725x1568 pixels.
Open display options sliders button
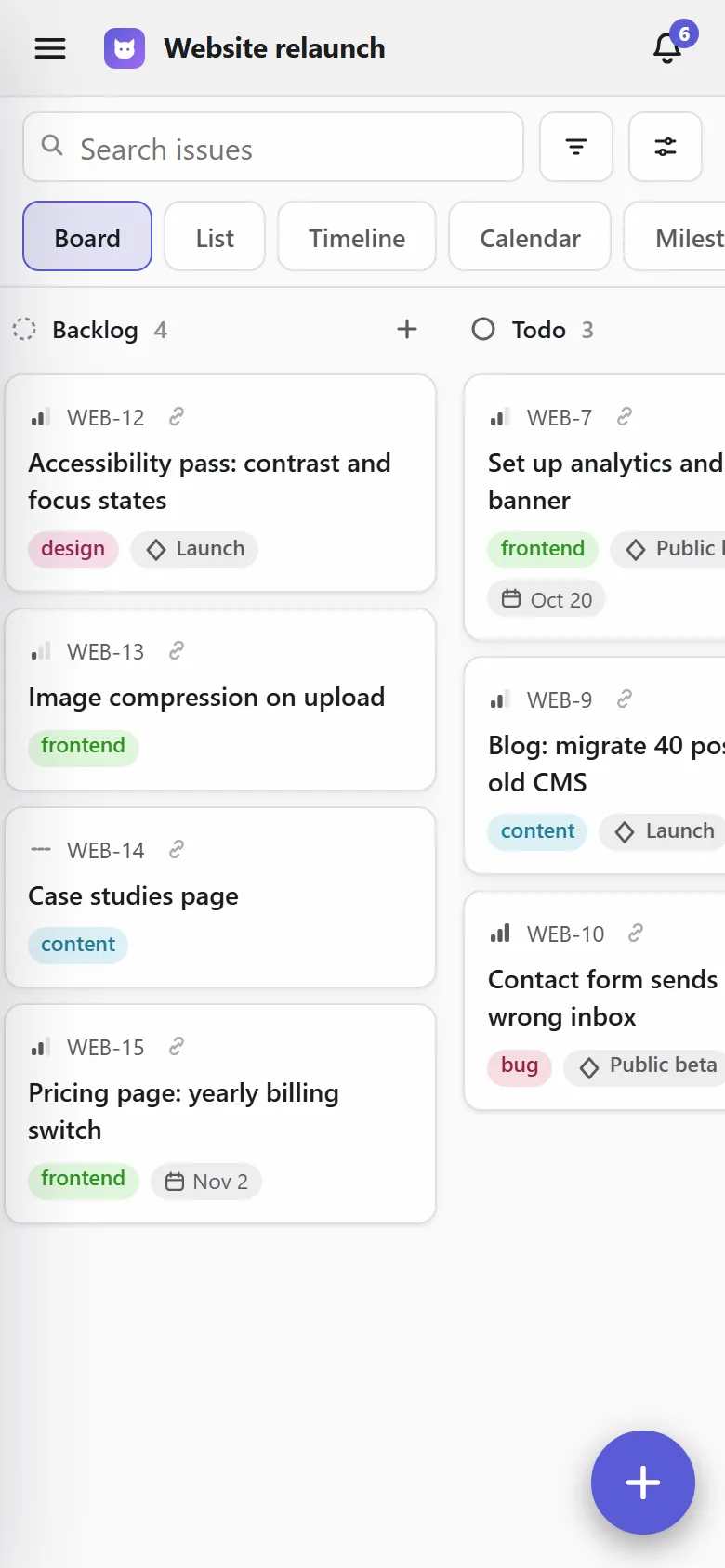click(666, 147)
